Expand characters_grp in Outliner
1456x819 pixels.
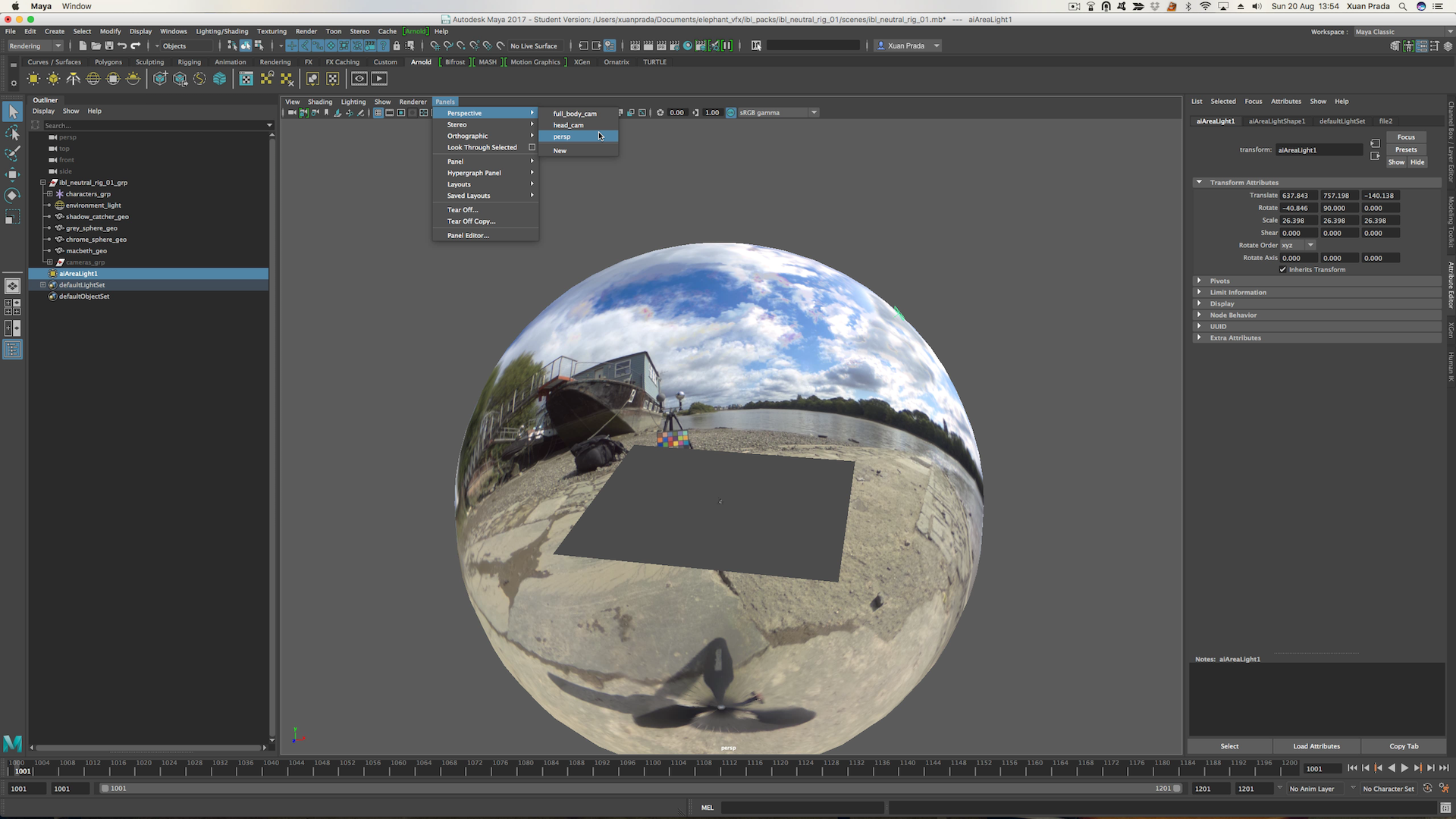point(49,194)
